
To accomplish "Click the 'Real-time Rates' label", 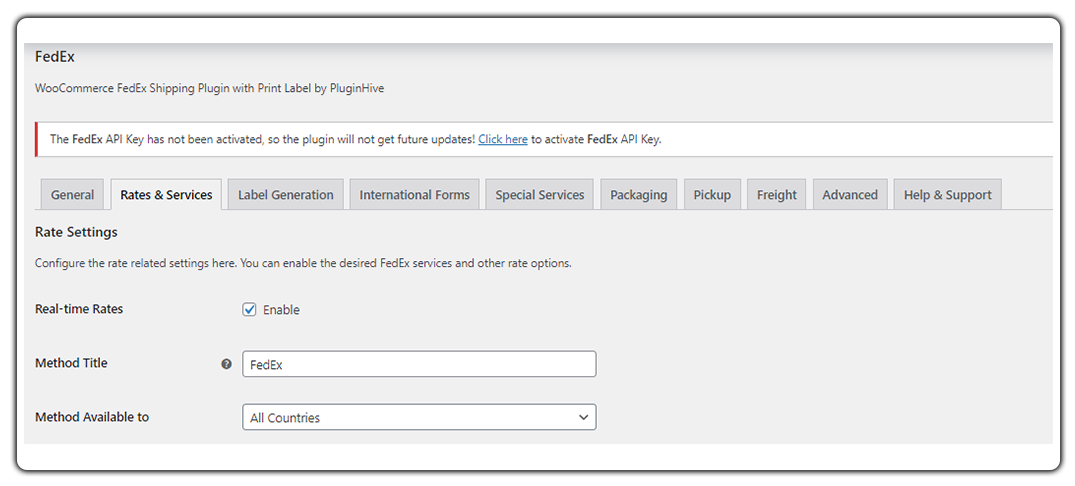I will click(x=79, y=308).
